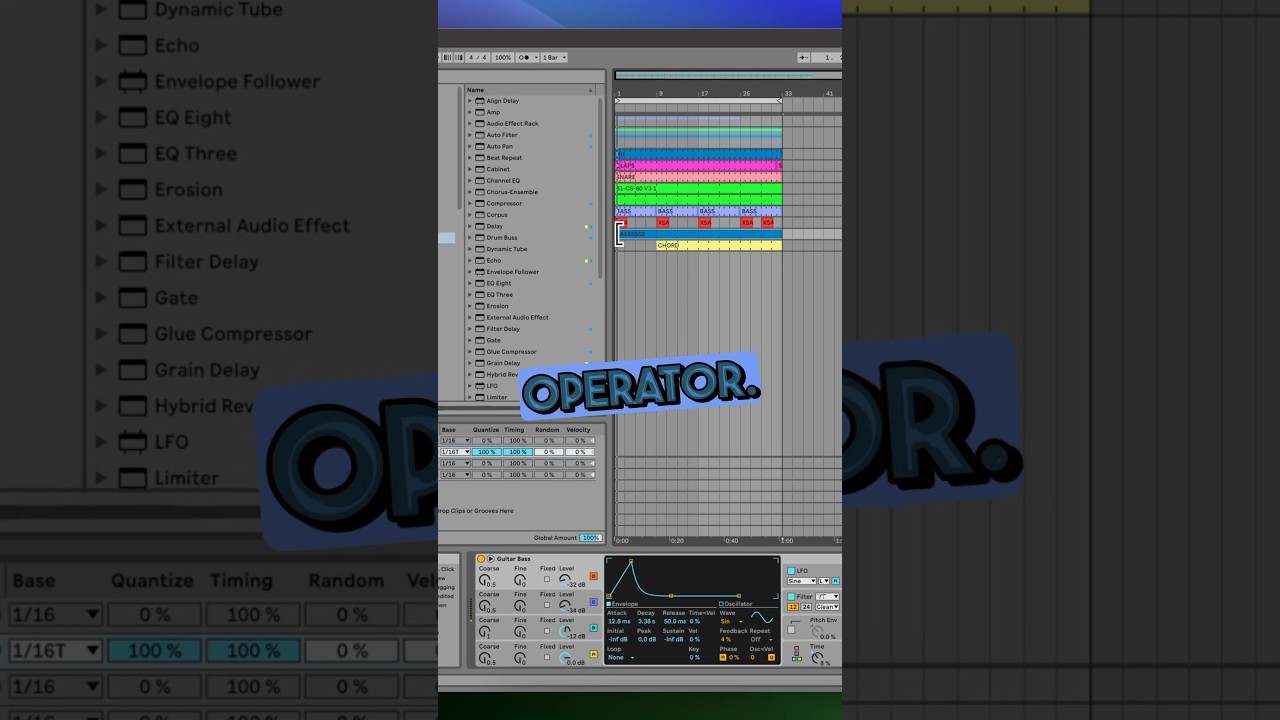Toggle Fixed checkbox for oscillator C

[x=547, y=605]
